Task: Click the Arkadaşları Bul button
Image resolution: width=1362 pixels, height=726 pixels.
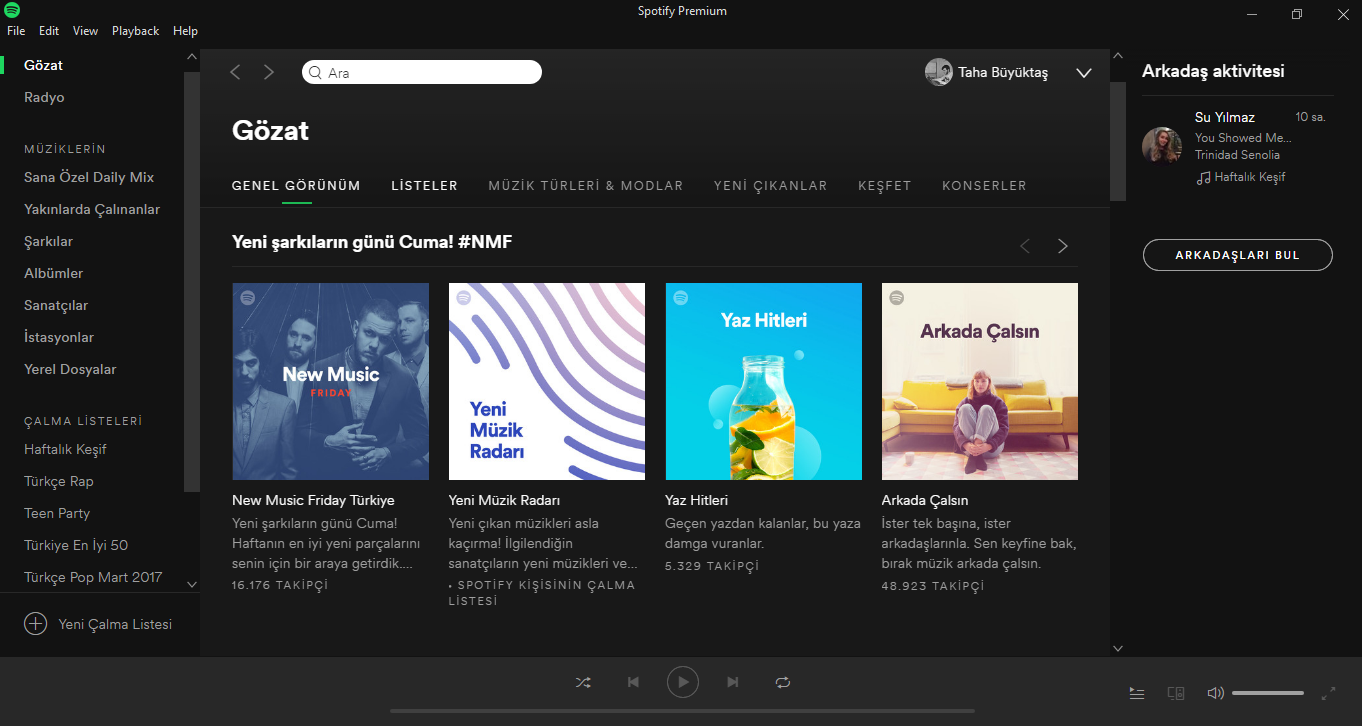Action: (x=1237, y=255)
